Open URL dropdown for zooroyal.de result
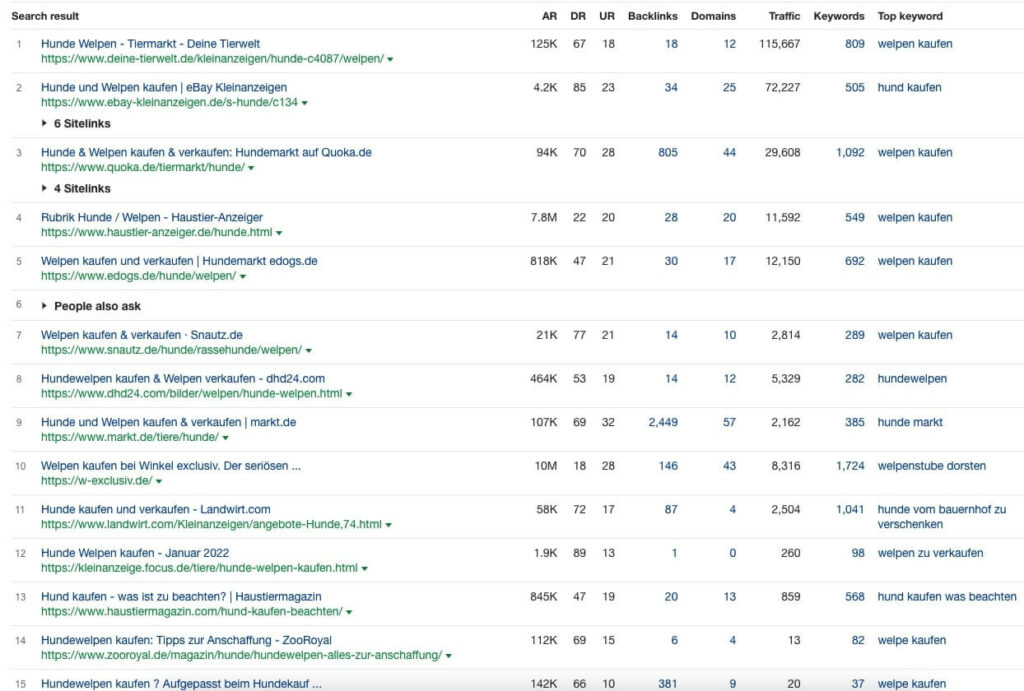This screenshot has height=691, width=1024. (449, 655)
